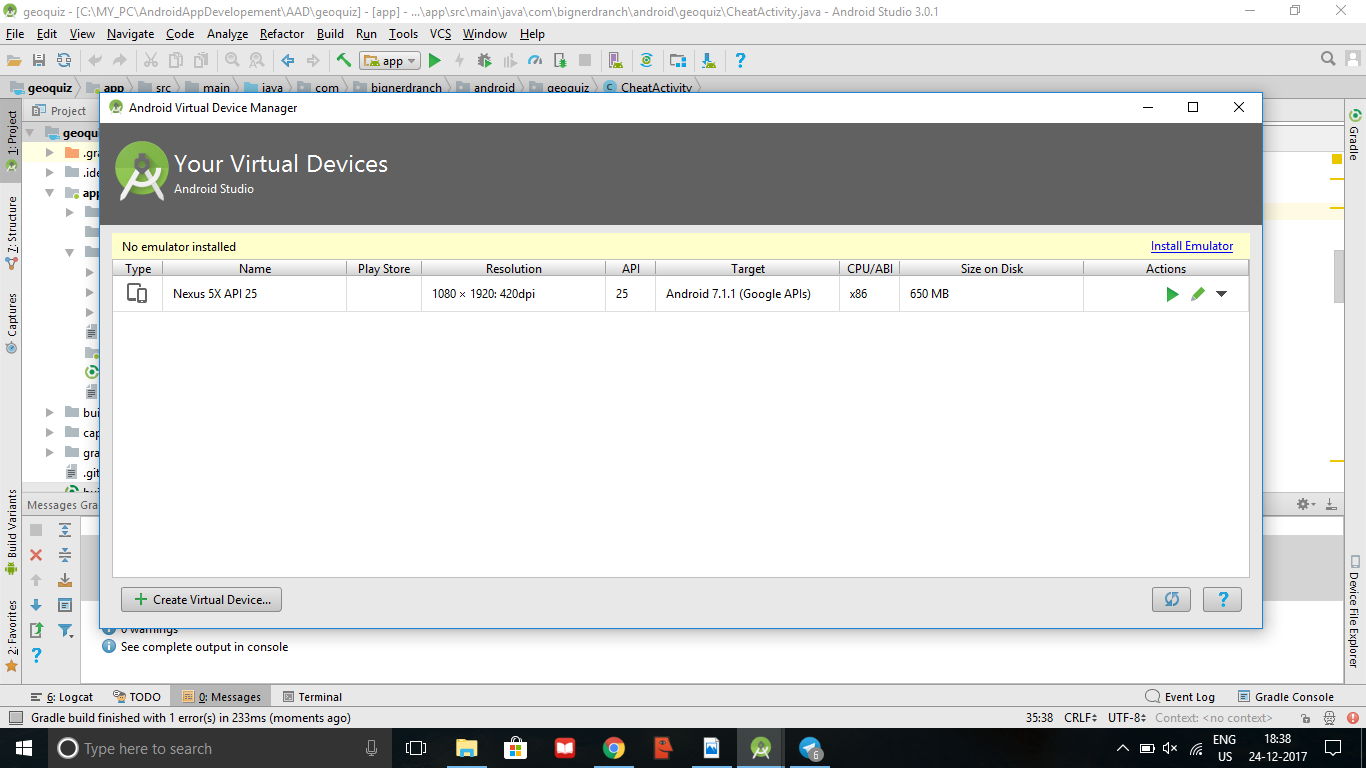Toggle the Captures tool window
The width and height of the screenshot is (1366, 768).
[12, 322]
